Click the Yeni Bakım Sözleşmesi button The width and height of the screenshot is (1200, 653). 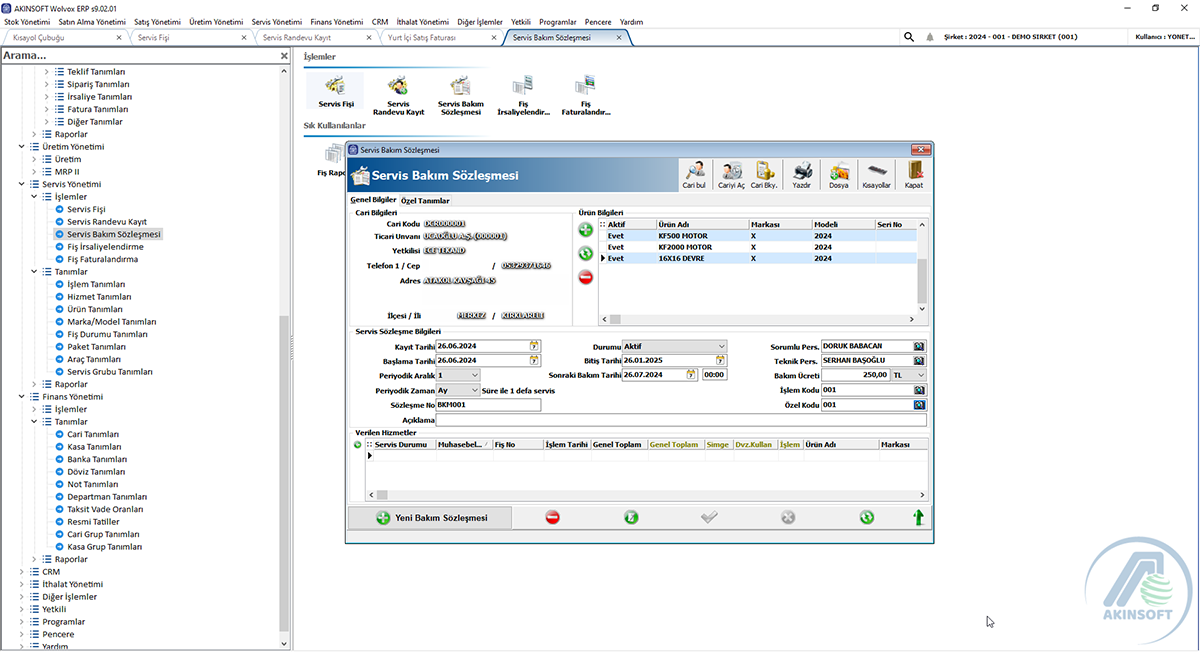(x=430, y=518)
